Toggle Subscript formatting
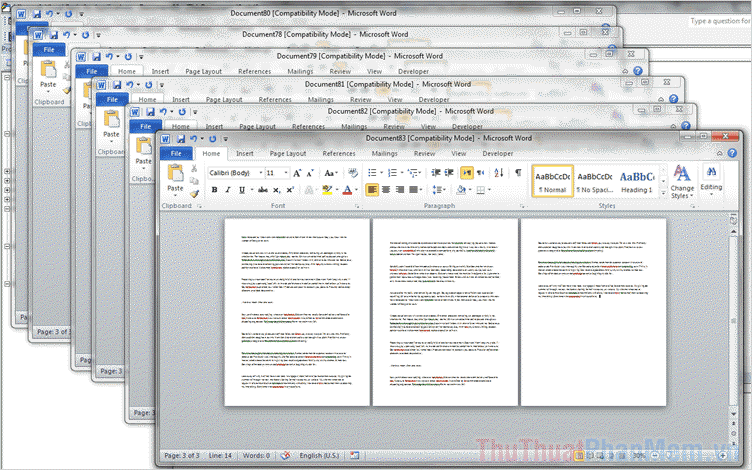Viewport: 752px width, 470px height. [x=276, y=190]
